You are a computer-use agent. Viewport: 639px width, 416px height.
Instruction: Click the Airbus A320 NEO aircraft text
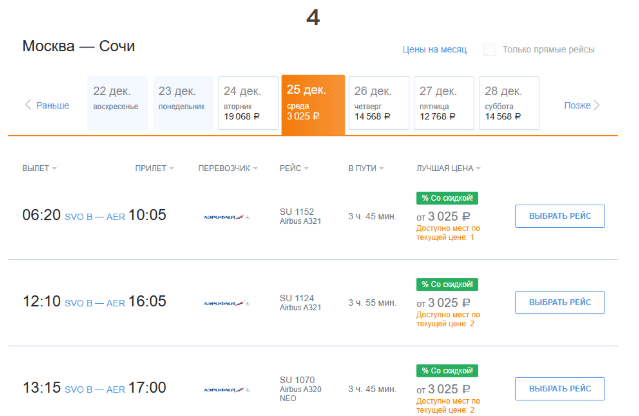(x=300, y=394)
